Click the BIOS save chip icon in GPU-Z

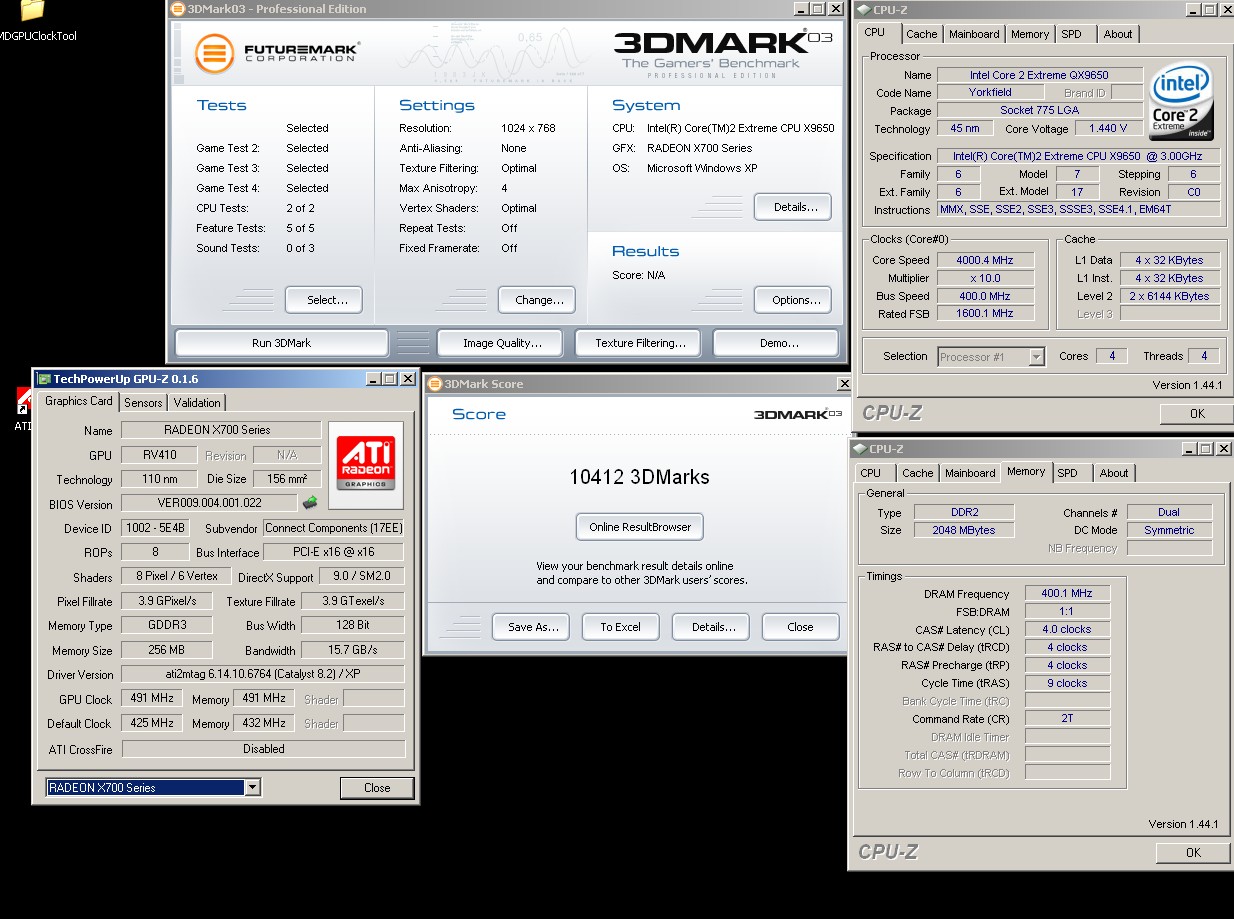(x=311, y=503)
